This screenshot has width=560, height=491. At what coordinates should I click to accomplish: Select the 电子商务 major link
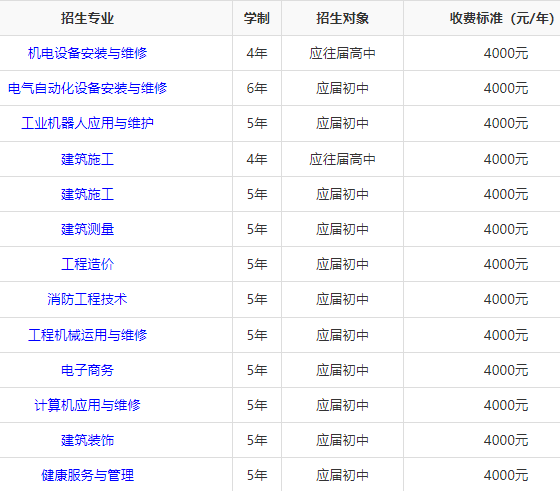88,370
